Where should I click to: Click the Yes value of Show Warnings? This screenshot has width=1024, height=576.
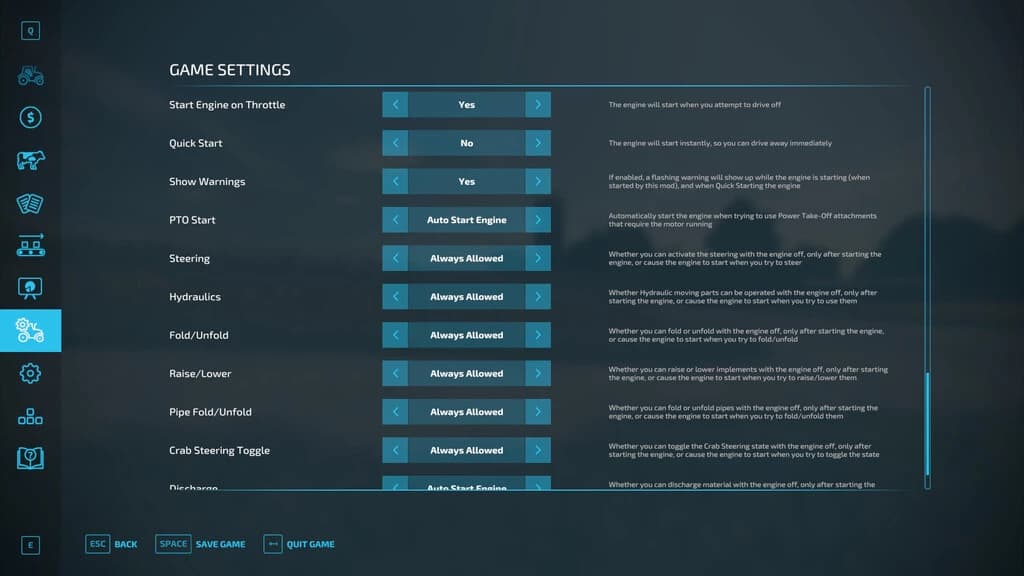(x=466, y=182)
